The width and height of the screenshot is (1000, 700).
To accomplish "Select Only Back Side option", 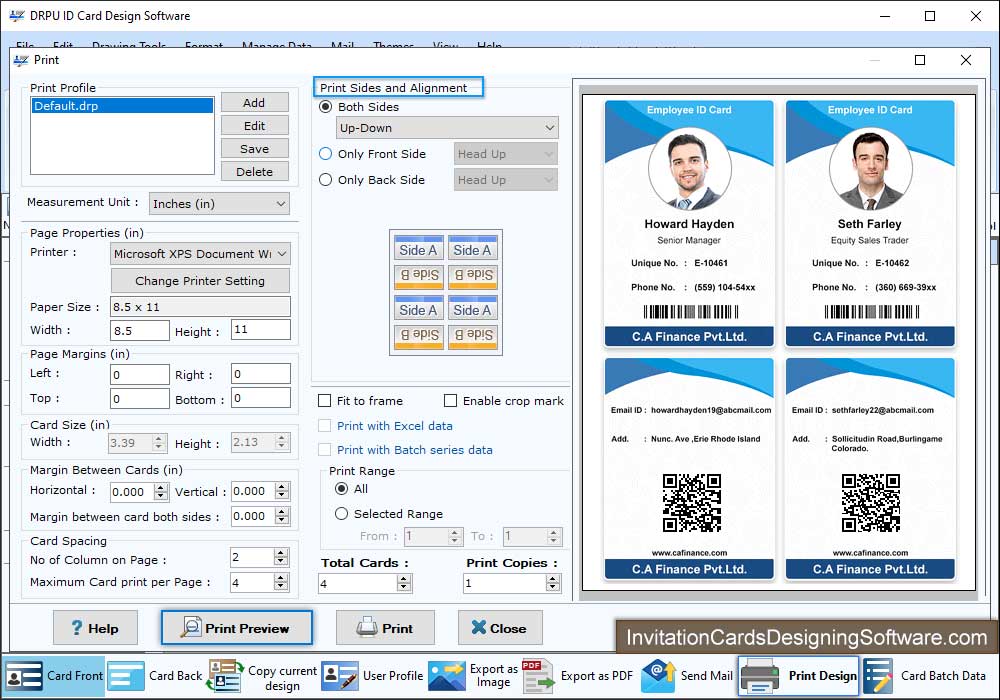I will click(325, 180).
